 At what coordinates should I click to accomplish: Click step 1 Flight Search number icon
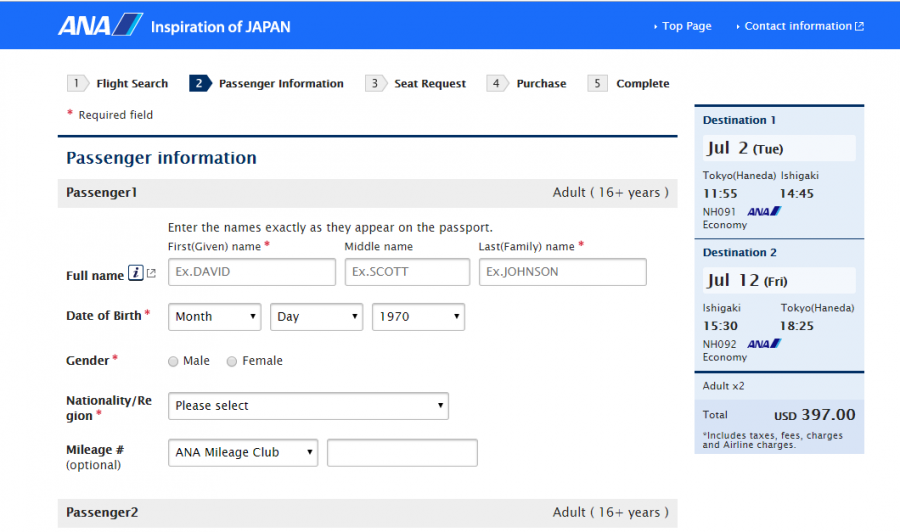(x=76, y=84)
